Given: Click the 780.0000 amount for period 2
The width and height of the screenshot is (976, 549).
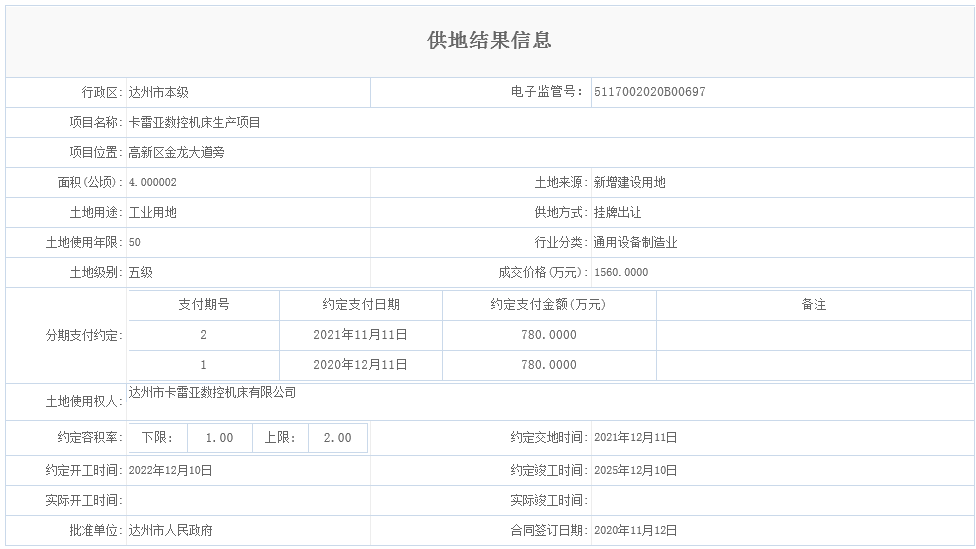Looking at the screenshot, I should coord(549,335).
